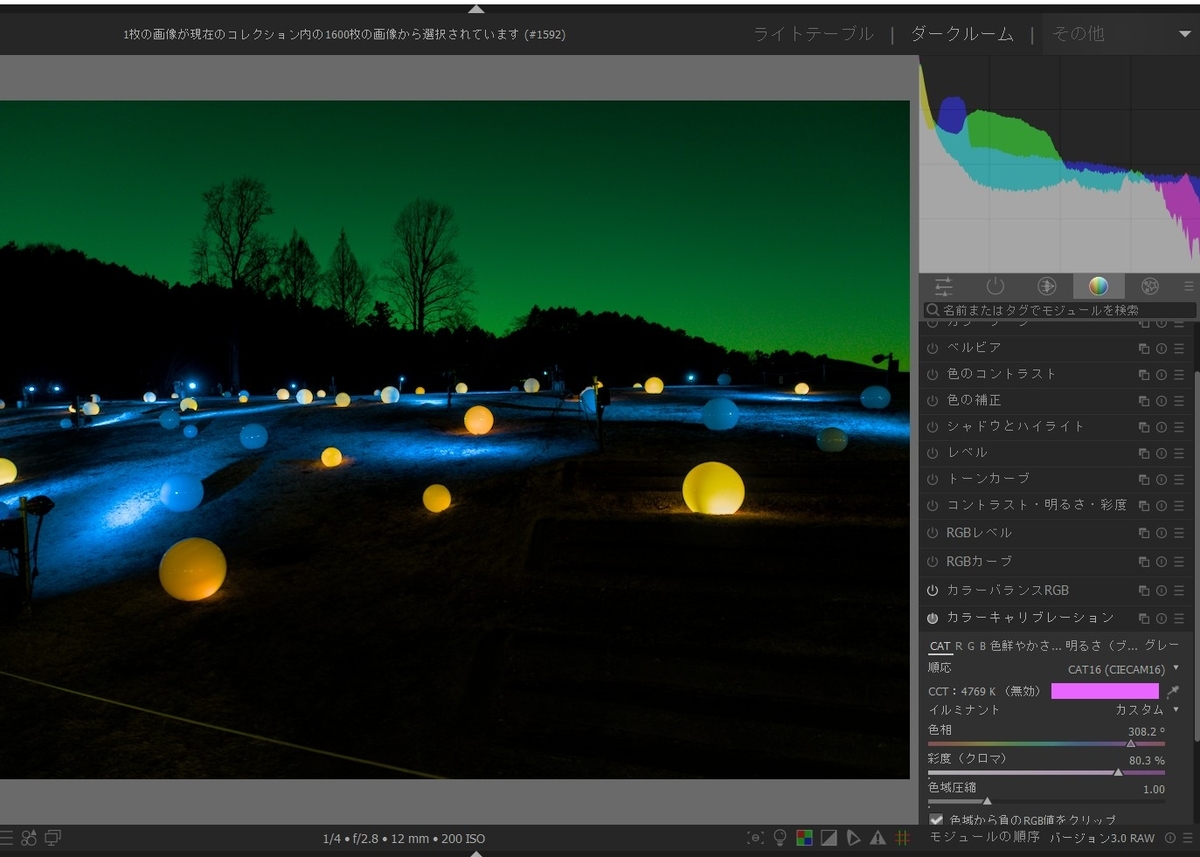
Task: Open quick styles icon at bottom left
Action: [29, 837]
